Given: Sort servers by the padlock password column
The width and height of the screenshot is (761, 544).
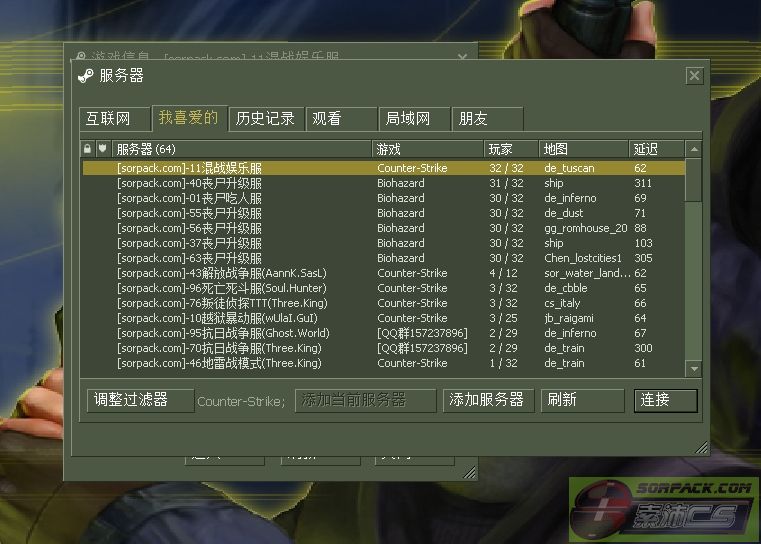Looking at the screenshot, I should pos(87,148).
